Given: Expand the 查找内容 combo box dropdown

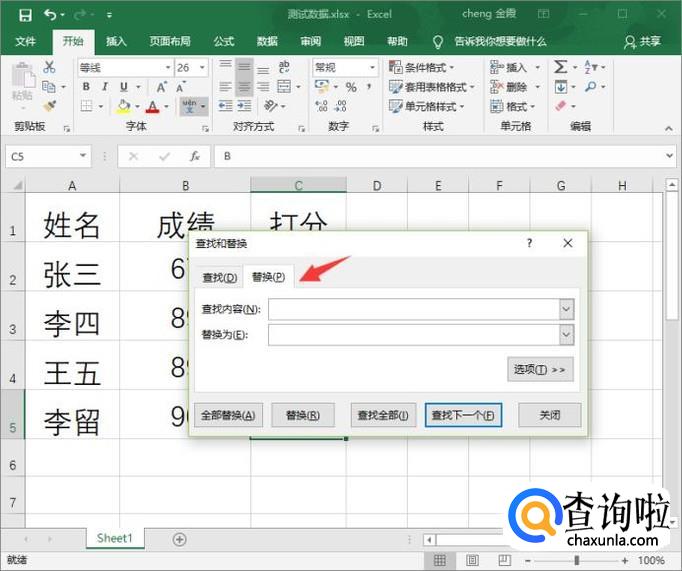Looking at the screenshot, I should (566, 309).
